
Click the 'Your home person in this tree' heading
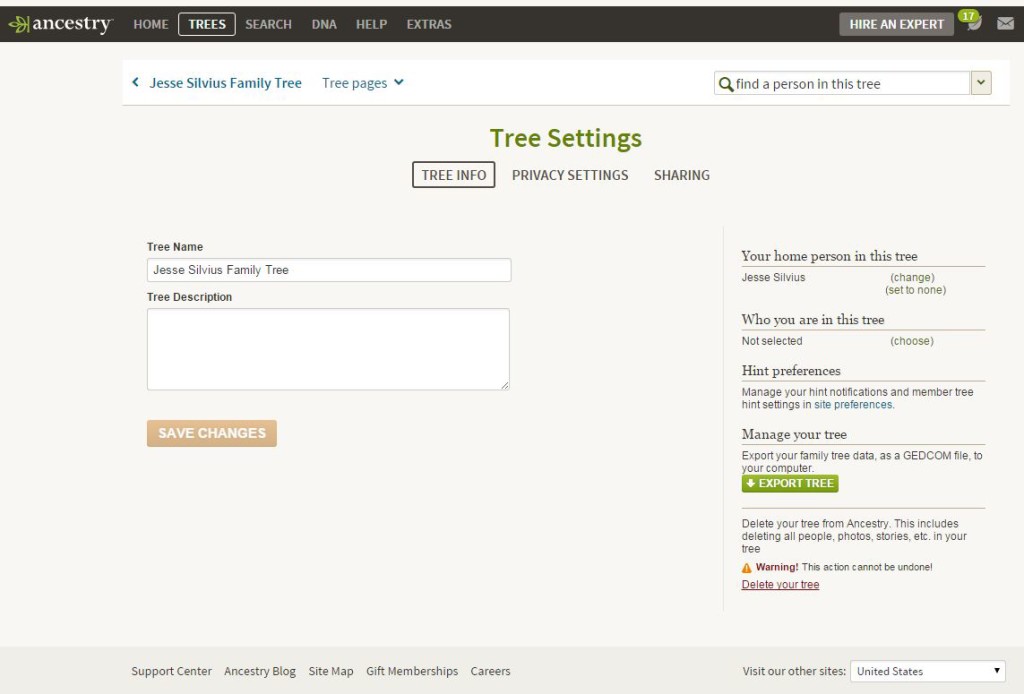pyautogui.click(x=829, y=256)
